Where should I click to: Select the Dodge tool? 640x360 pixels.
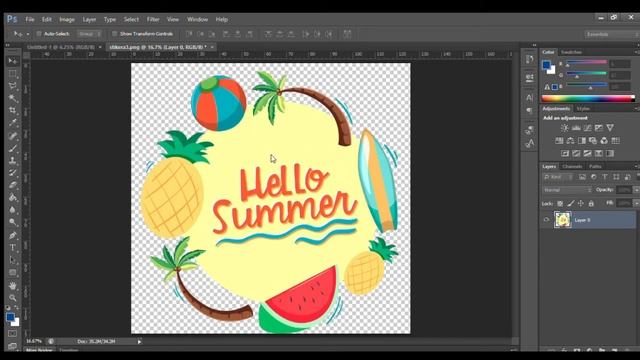13,223
